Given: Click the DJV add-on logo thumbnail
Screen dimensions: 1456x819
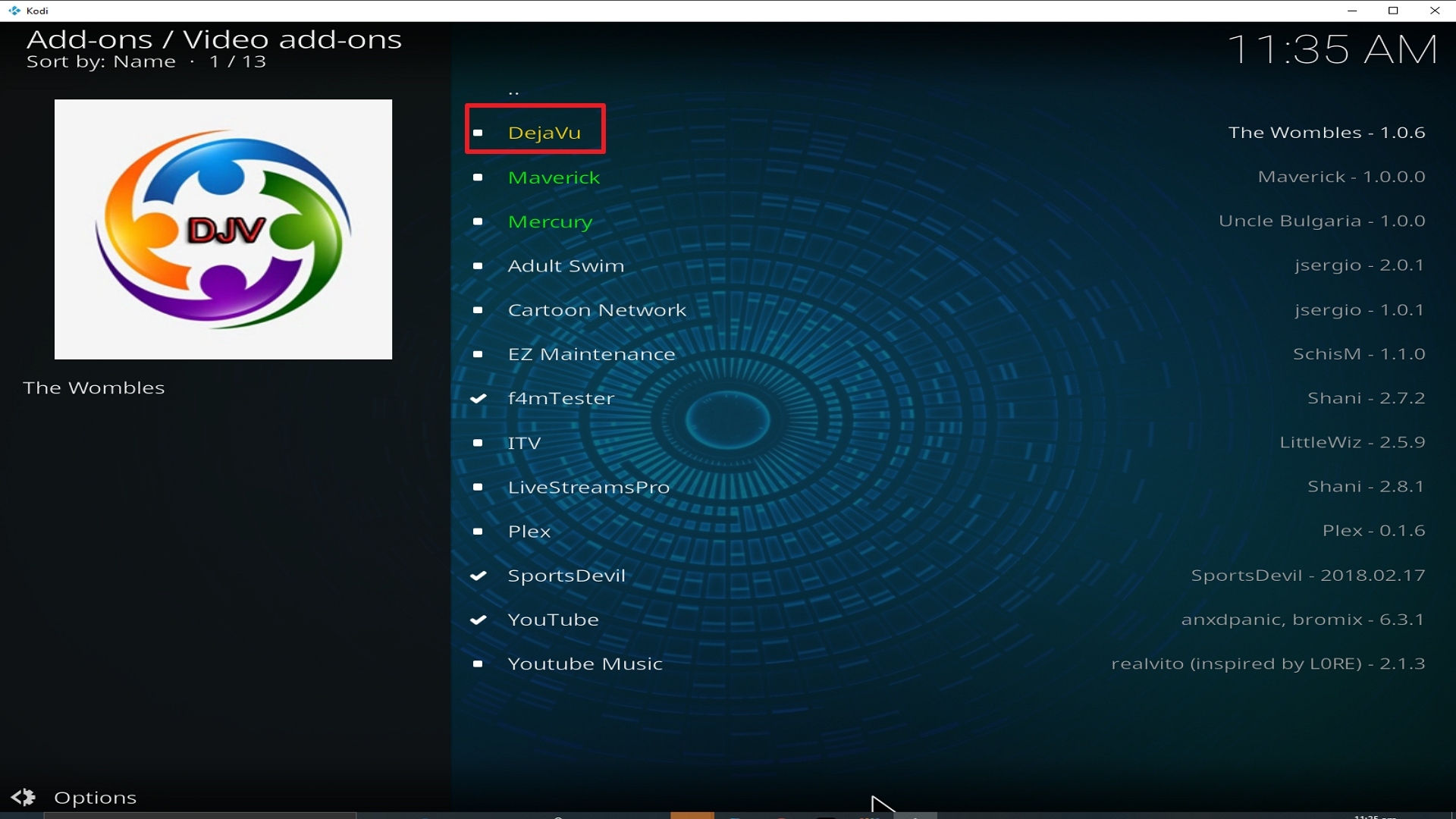Looking at the screenshot, I should (223, 229).
